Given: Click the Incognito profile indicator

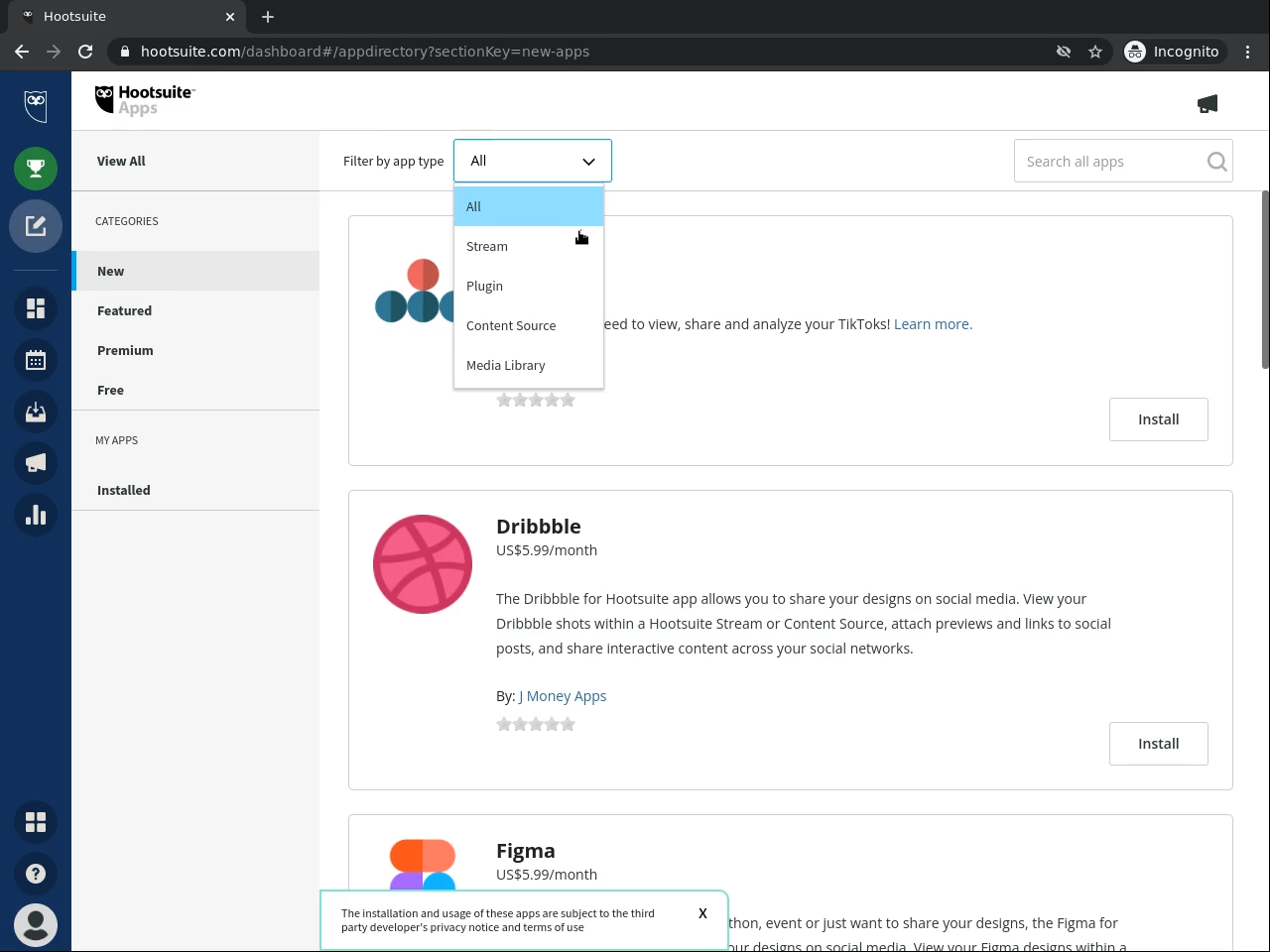Looking at the screenshot, I should (1172, 52).
